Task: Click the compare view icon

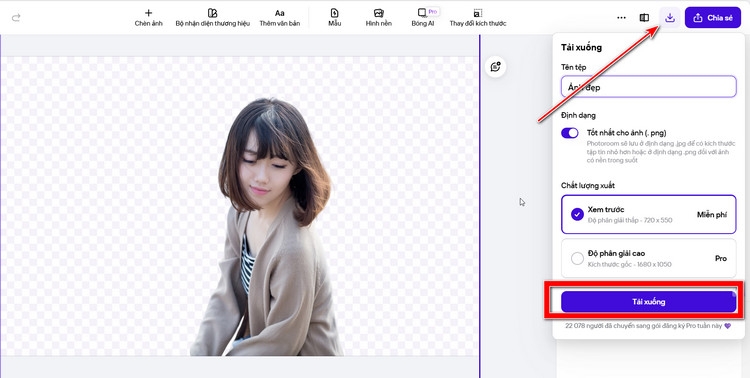Action: (644, 18)
